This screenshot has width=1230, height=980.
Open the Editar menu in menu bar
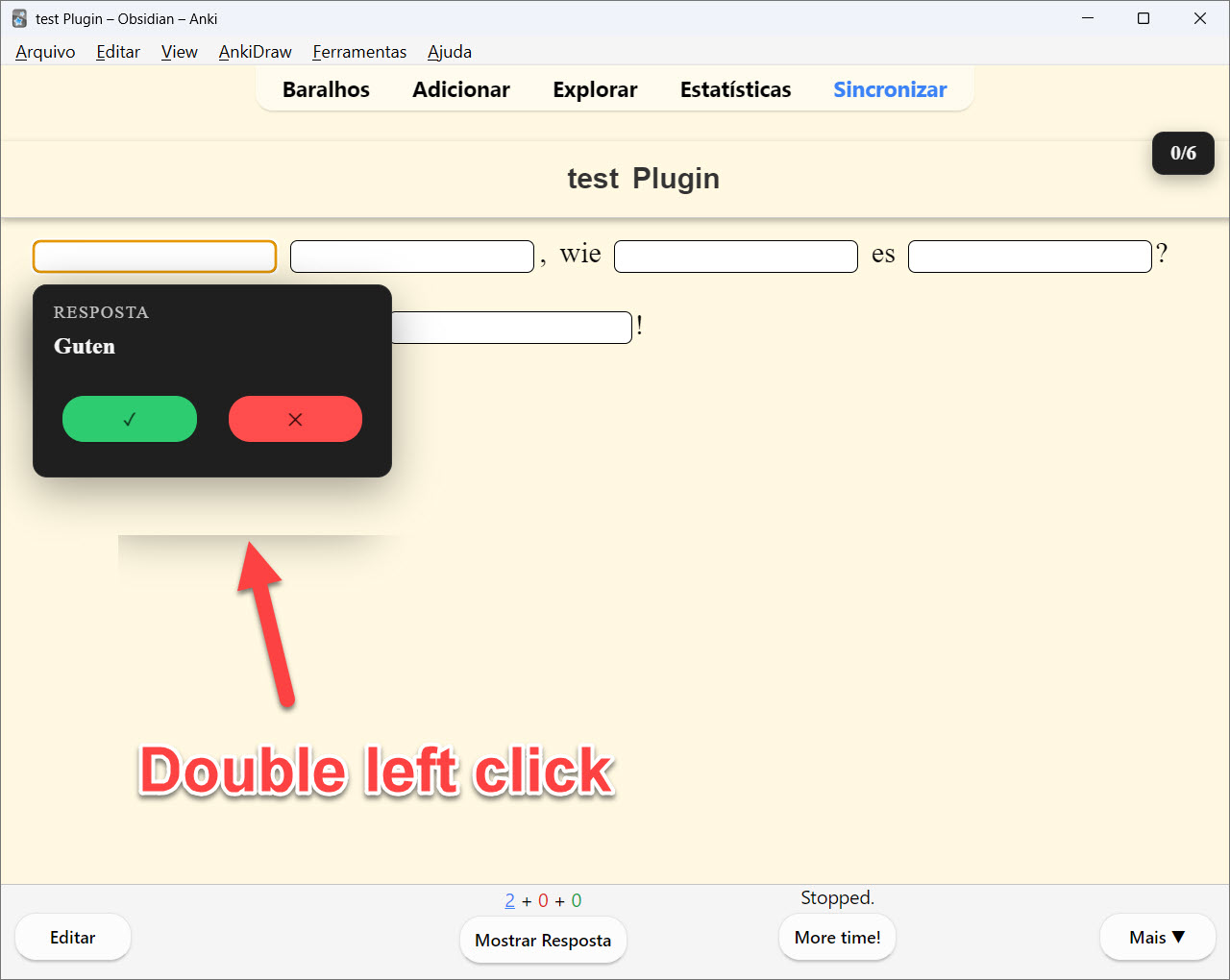[118, 52]
